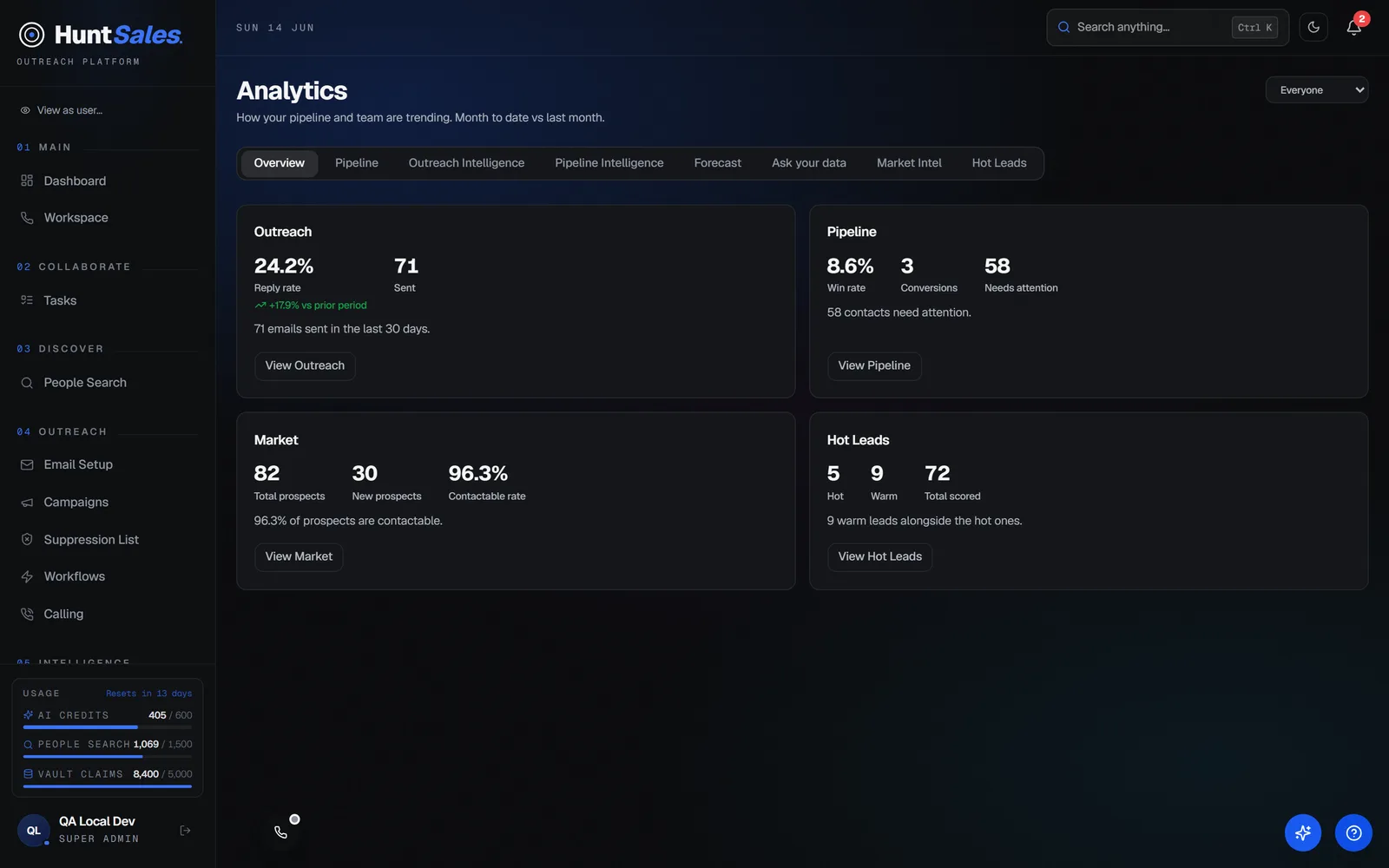
Task: Click the Workspace phone icon
Action: pyautogui.click(x=27, y=218)
